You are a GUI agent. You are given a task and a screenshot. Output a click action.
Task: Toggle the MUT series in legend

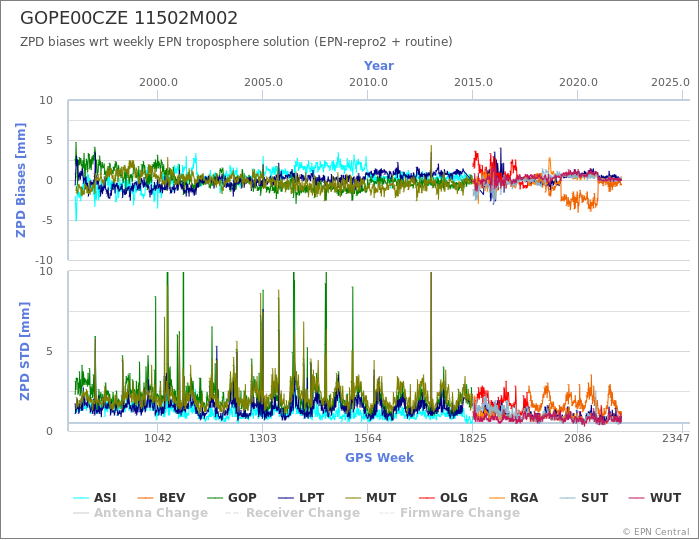click(x=371, y=498)
